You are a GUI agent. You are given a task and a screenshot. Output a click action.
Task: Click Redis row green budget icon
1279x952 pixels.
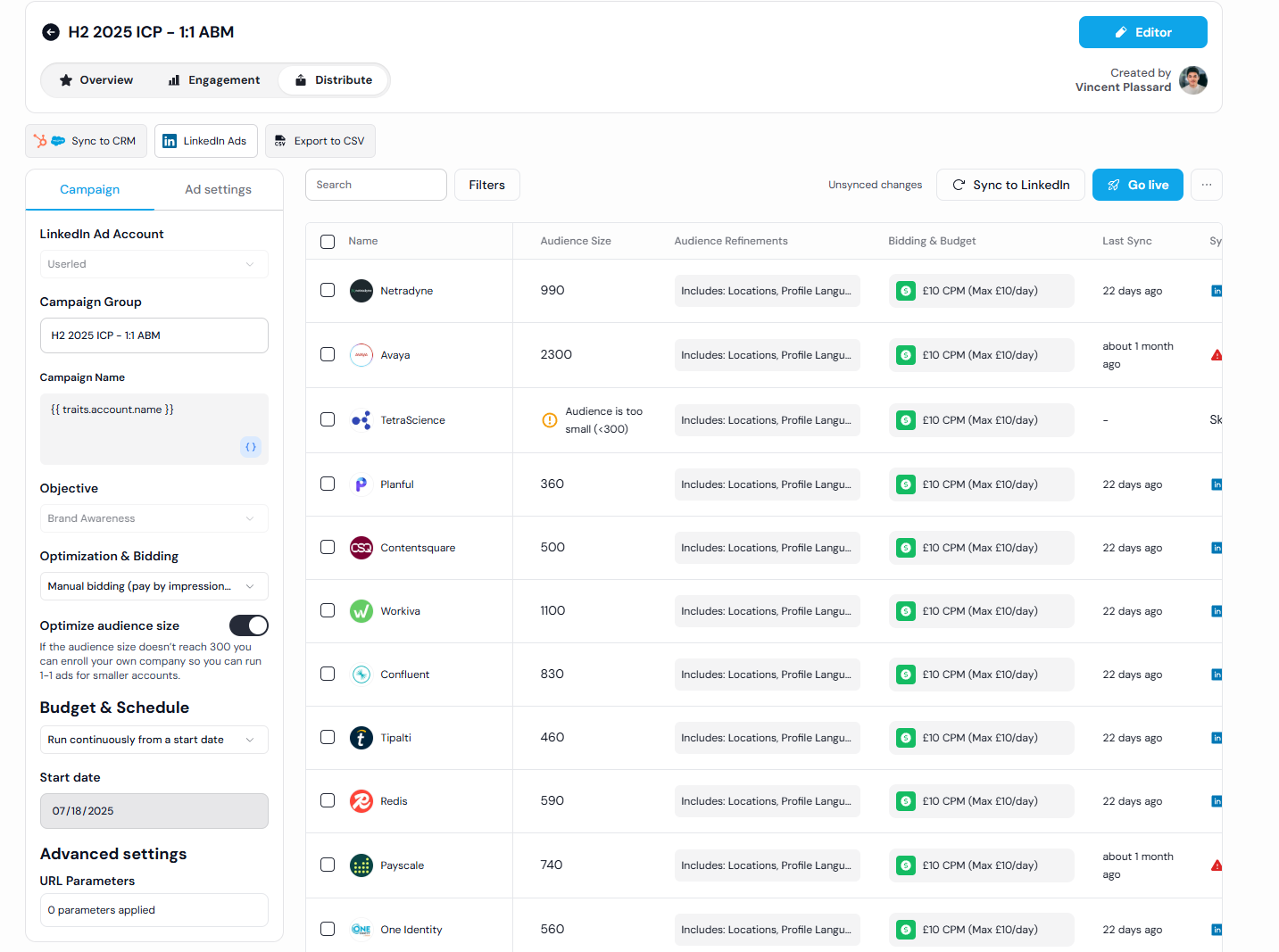click(906, 801)
